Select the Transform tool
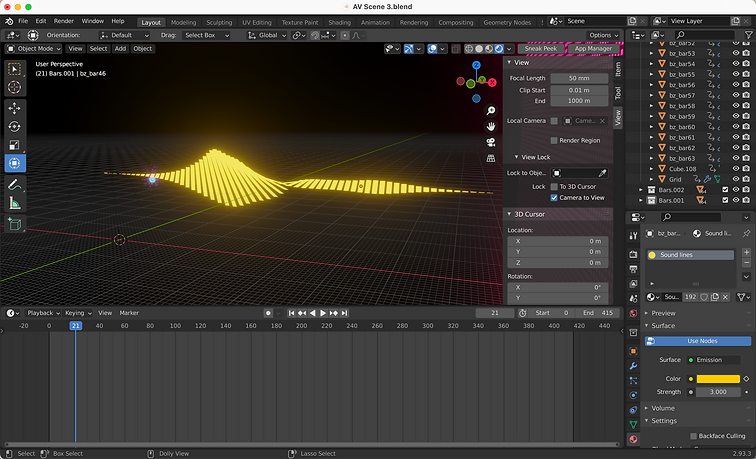 coord(15,163)
